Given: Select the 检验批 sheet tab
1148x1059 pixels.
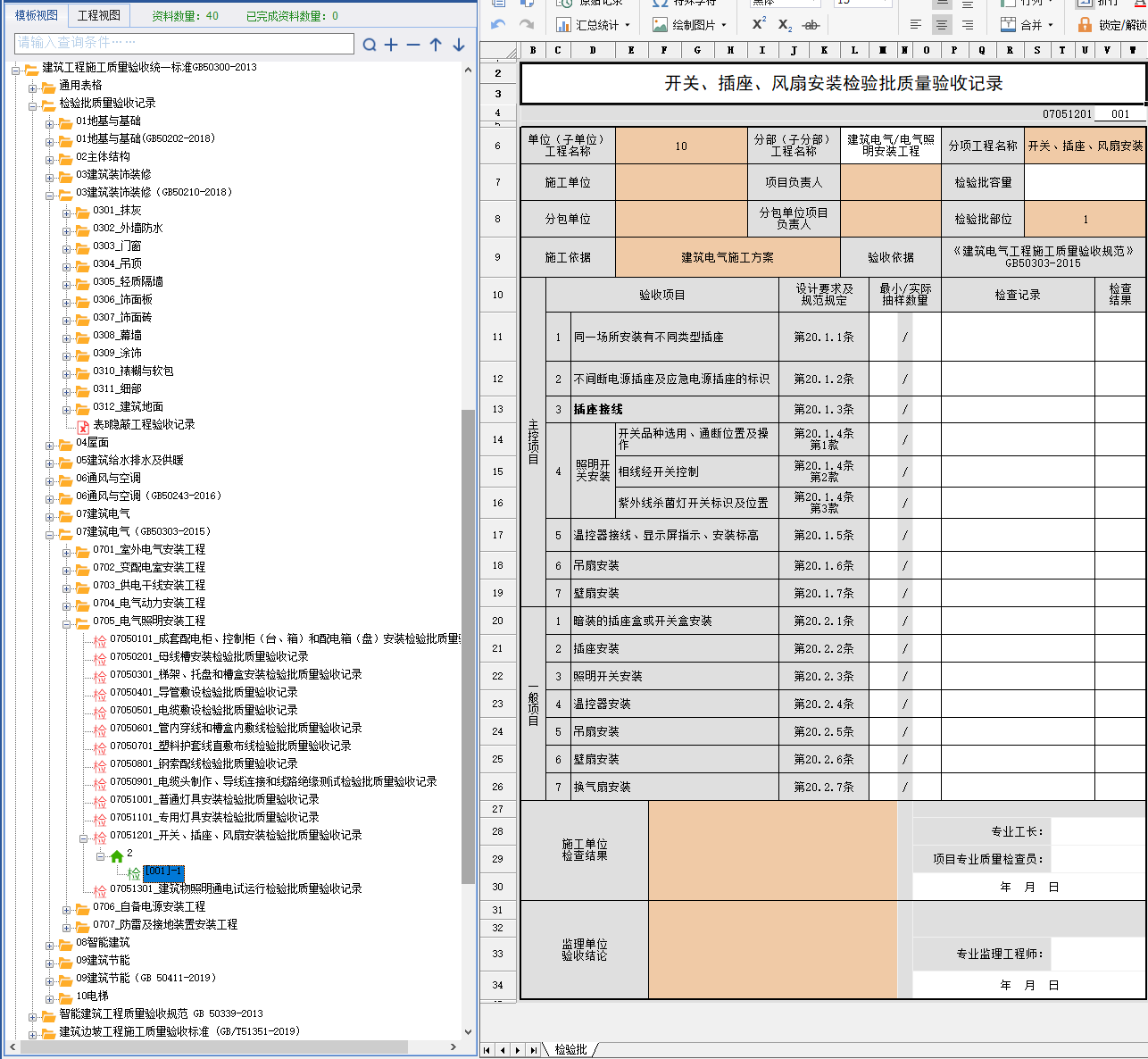Looking at the screenshot, I should (571, 1050).
